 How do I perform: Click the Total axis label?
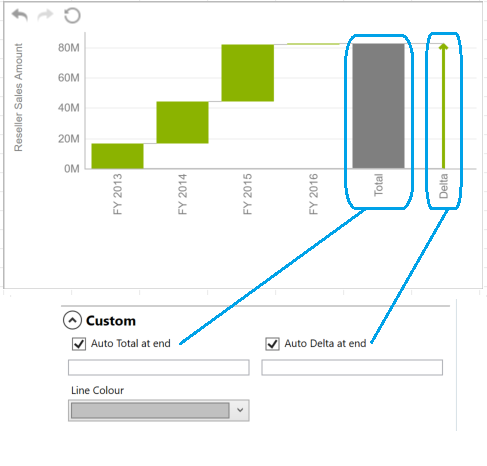[378, 185]
